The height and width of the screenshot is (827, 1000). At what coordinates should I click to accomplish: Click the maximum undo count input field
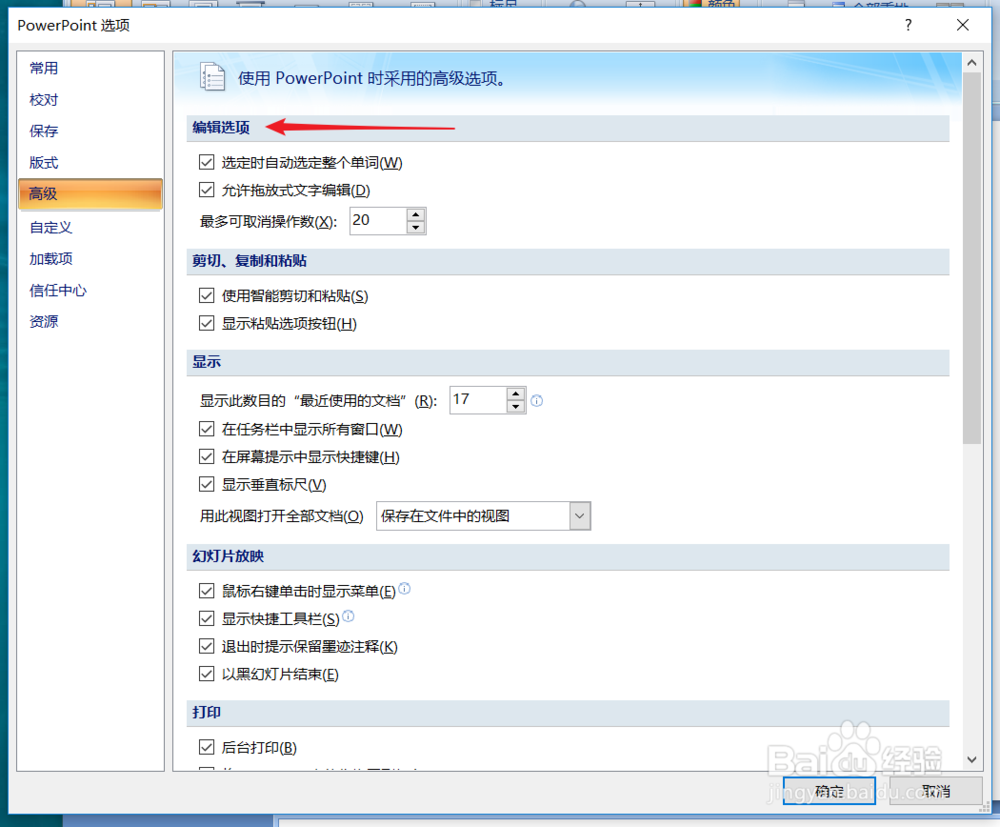(378, 221)
